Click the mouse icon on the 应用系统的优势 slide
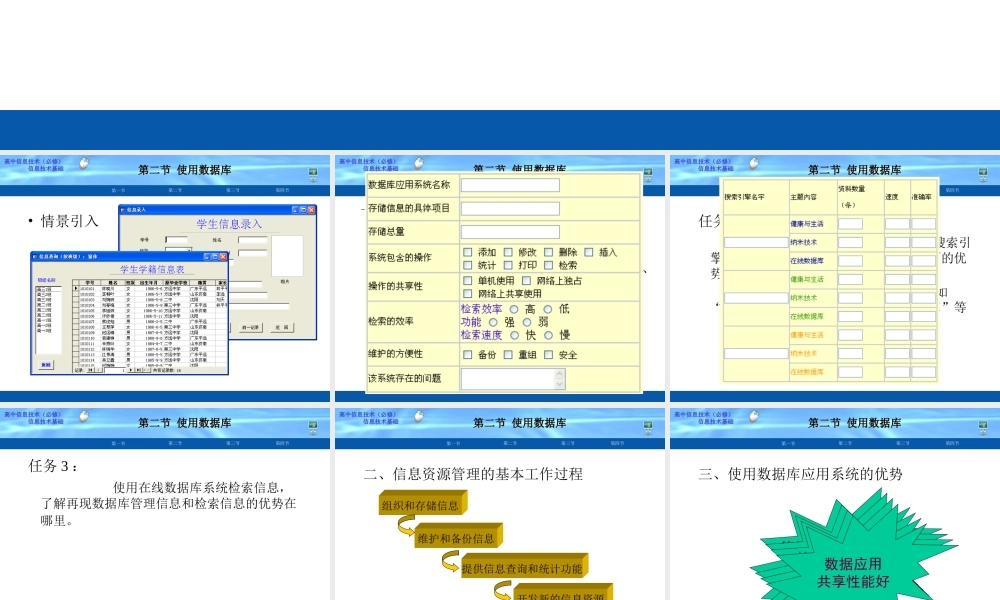Viewport: 1000px width, 600px height. [x=754, y=416]
